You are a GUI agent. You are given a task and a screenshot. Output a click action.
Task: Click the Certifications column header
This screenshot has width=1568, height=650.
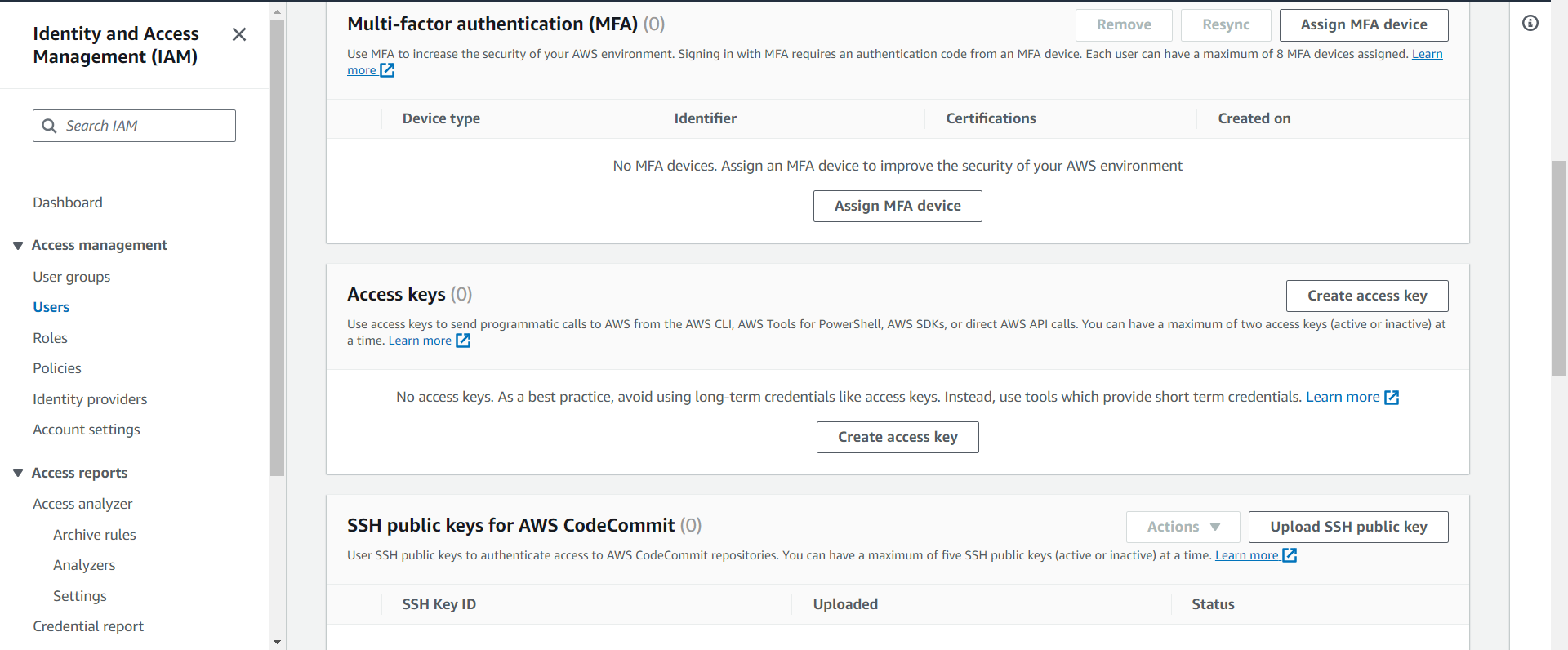(x=991, y=118)
